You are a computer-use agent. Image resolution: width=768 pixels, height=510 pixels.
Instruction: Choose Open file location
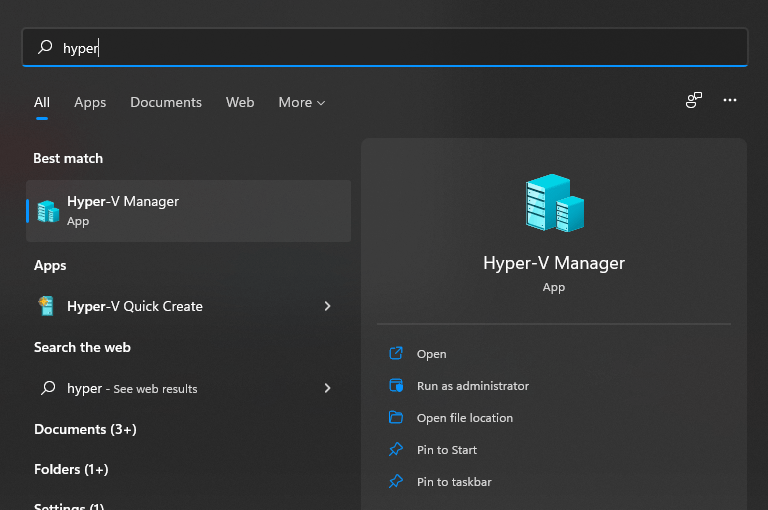tap(465, 418)
